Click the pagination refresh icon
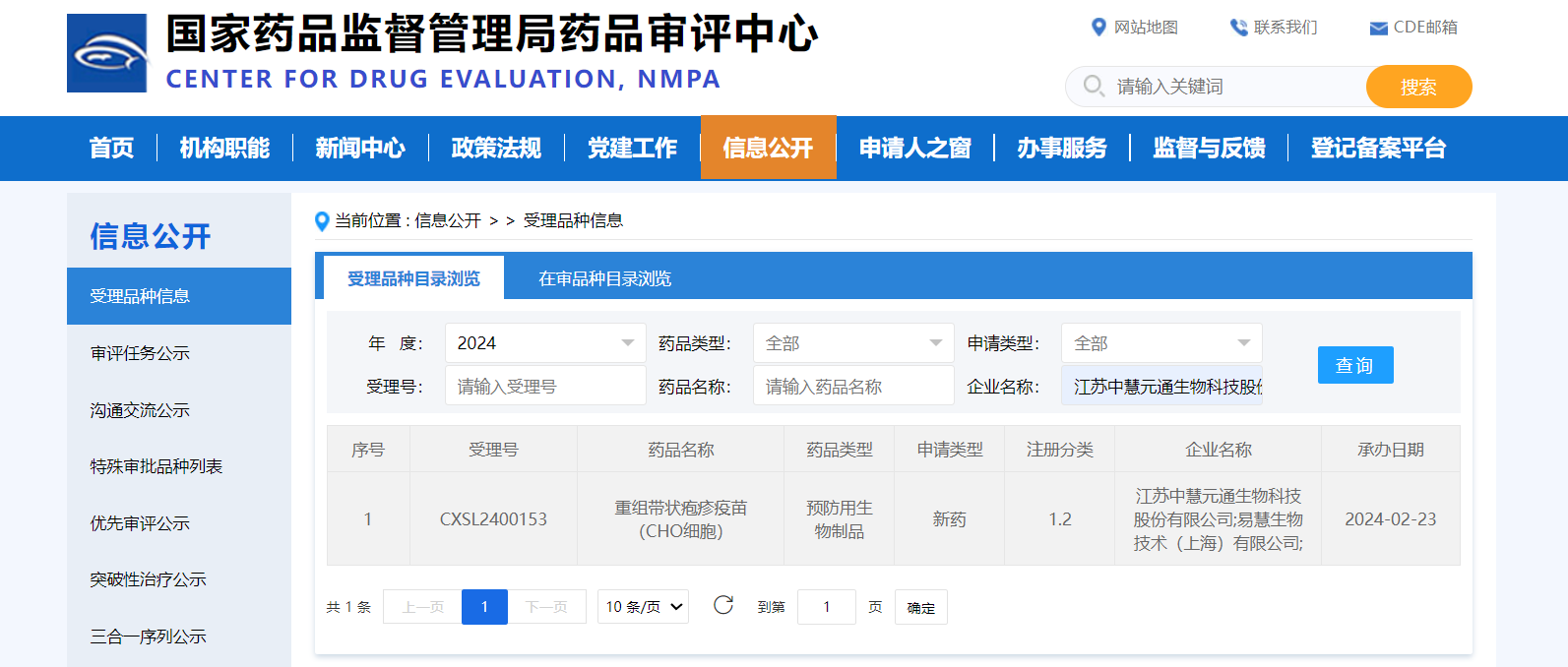The image size is (1568, 667). pos(723,605)
